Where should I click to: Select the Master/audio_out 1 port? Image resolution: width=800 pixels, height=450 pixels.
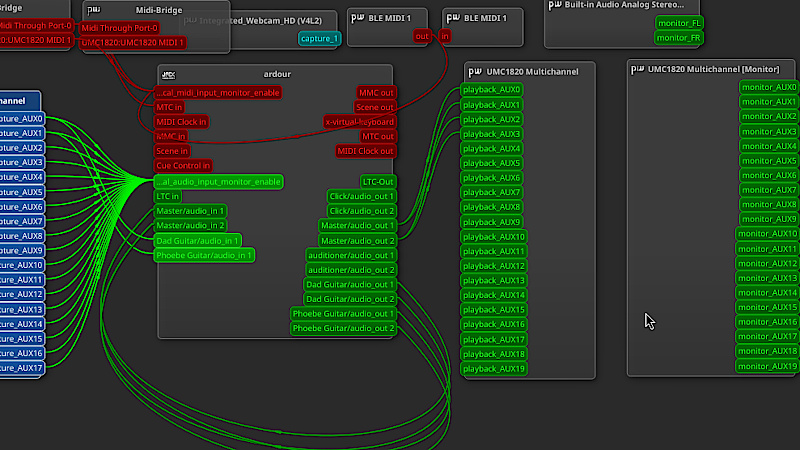tap(357, 225)
